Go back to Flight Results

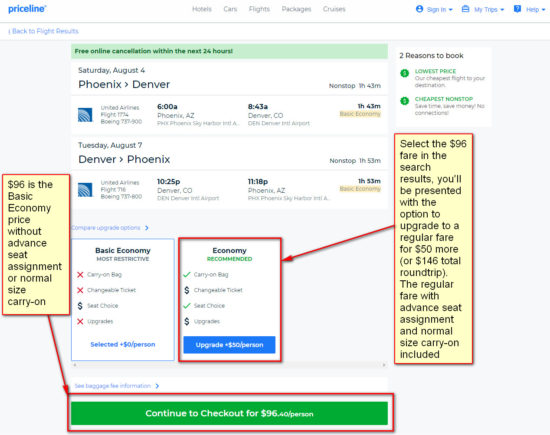[x=43, y=31]
